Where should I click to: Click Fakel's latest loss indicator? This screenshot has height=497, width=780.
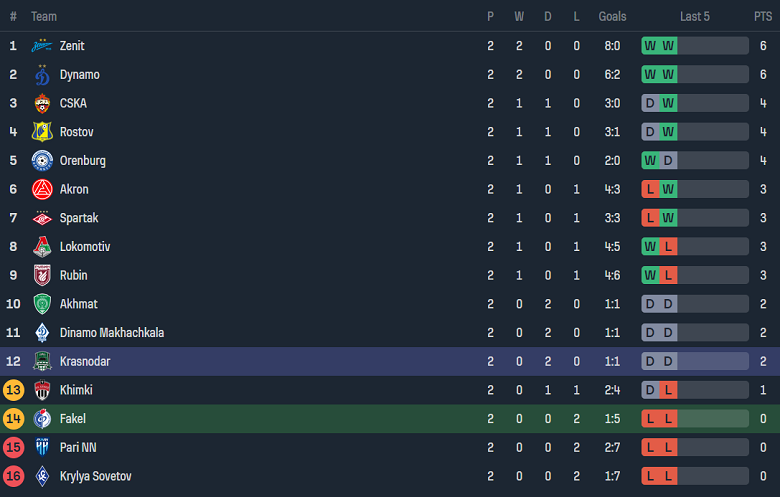(x=669, y=419)
